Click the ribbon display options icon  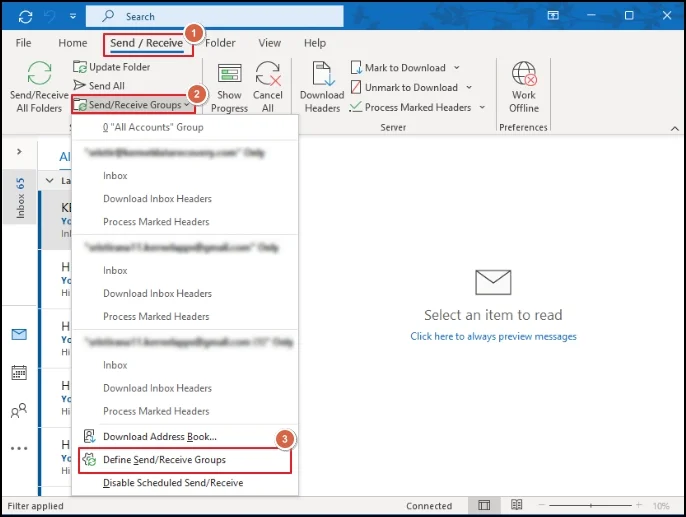click(553, 16)
